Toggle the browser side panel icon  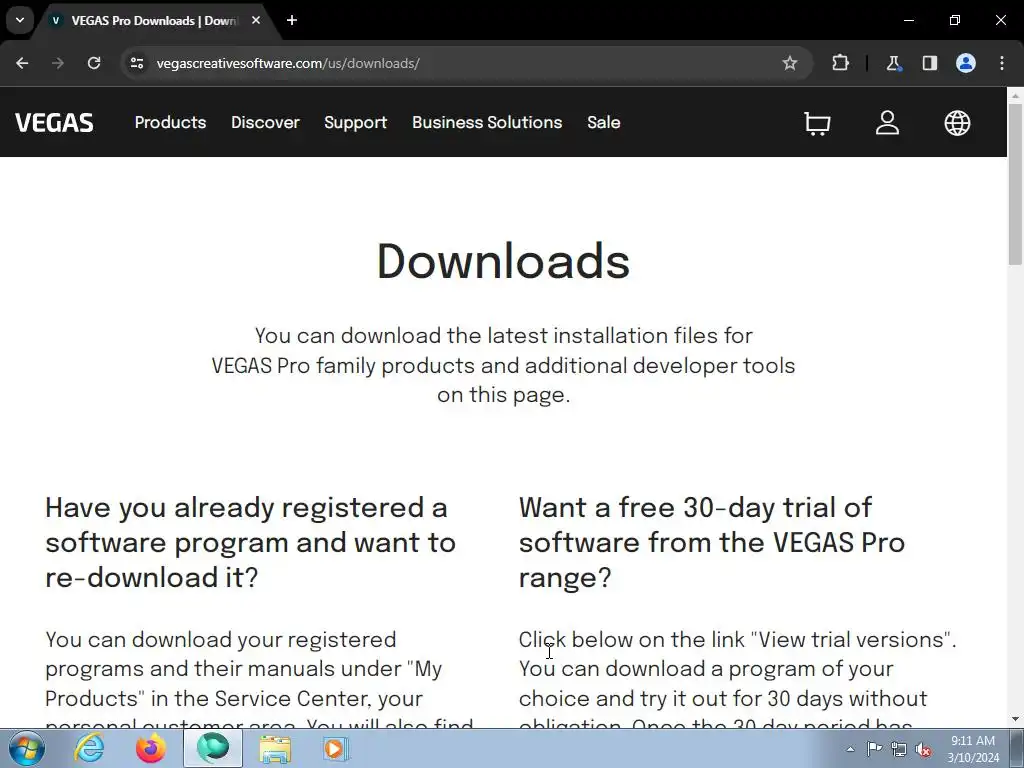tap(929, 63)
